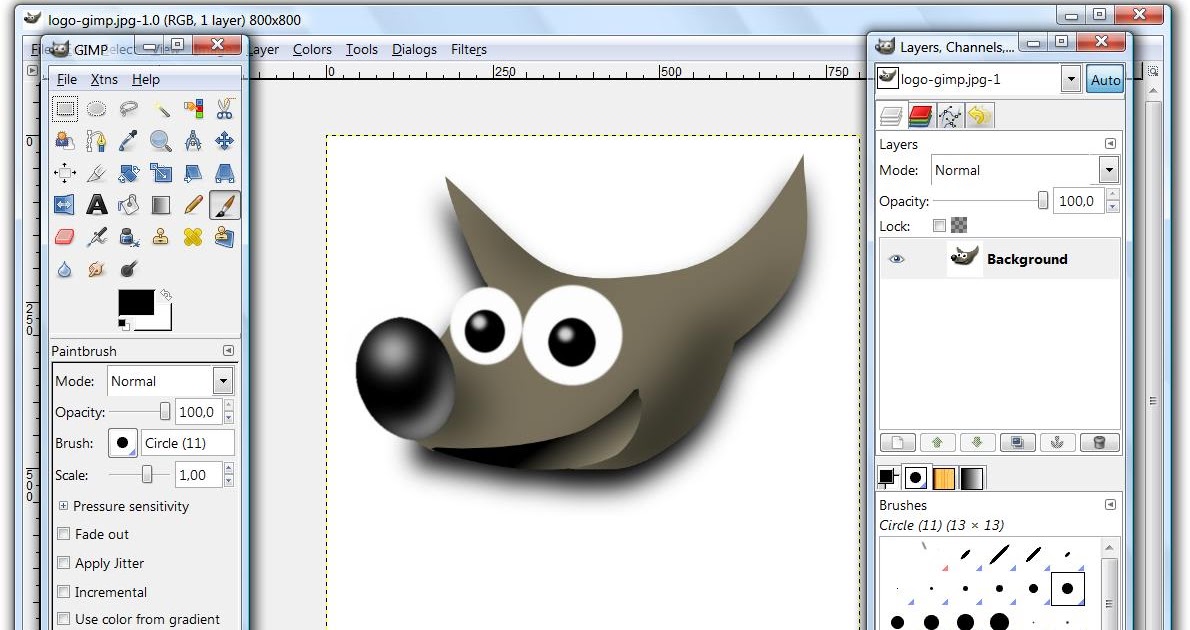1190x630 pixels.
Task: Enable the Fade out checkbox
Action: pyautogui.click(x=65, y=534)
